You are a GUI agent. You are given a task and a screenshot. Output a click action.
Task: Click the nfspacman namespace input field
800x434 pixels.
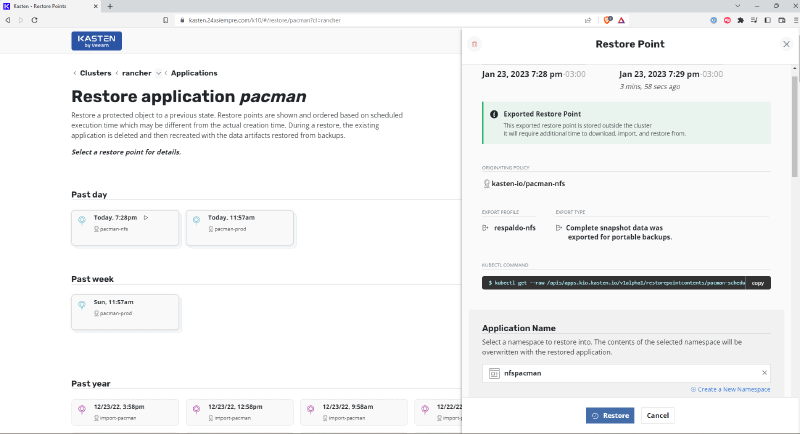click(x=626, y=373)
